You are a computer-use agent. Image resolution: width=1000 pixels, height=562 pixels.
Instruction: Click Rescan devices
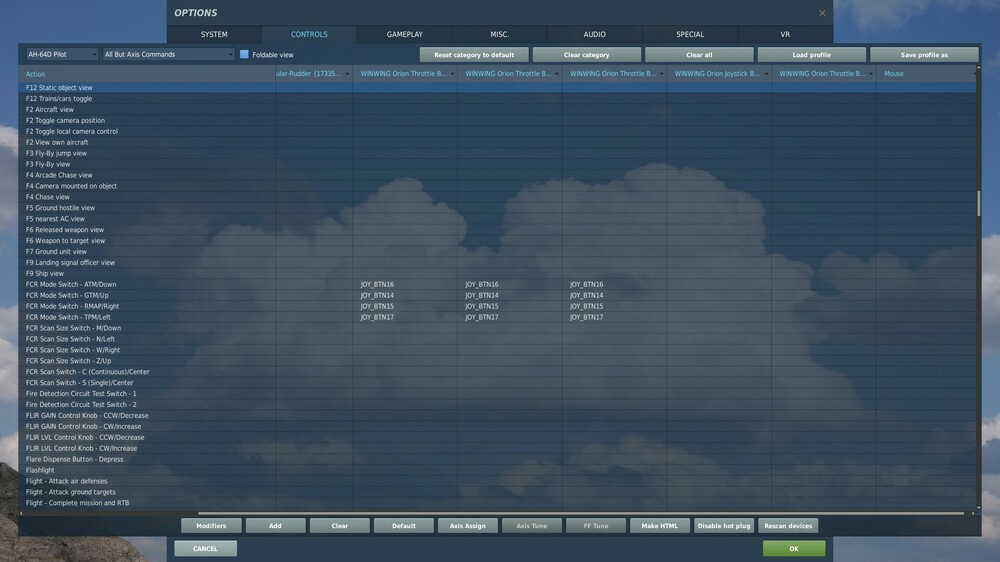(788, 526)
